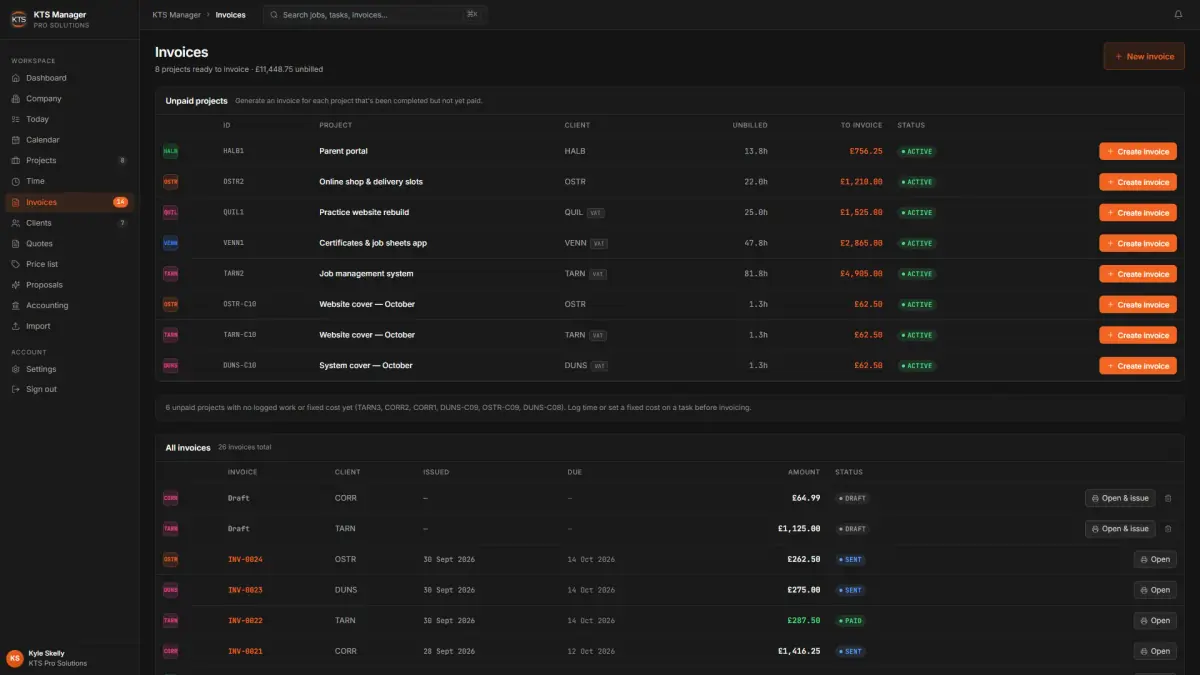Click Kyle Skelly user profile name
The image size is (1200, 675).
pyautogui.click(x=47, y=653)
